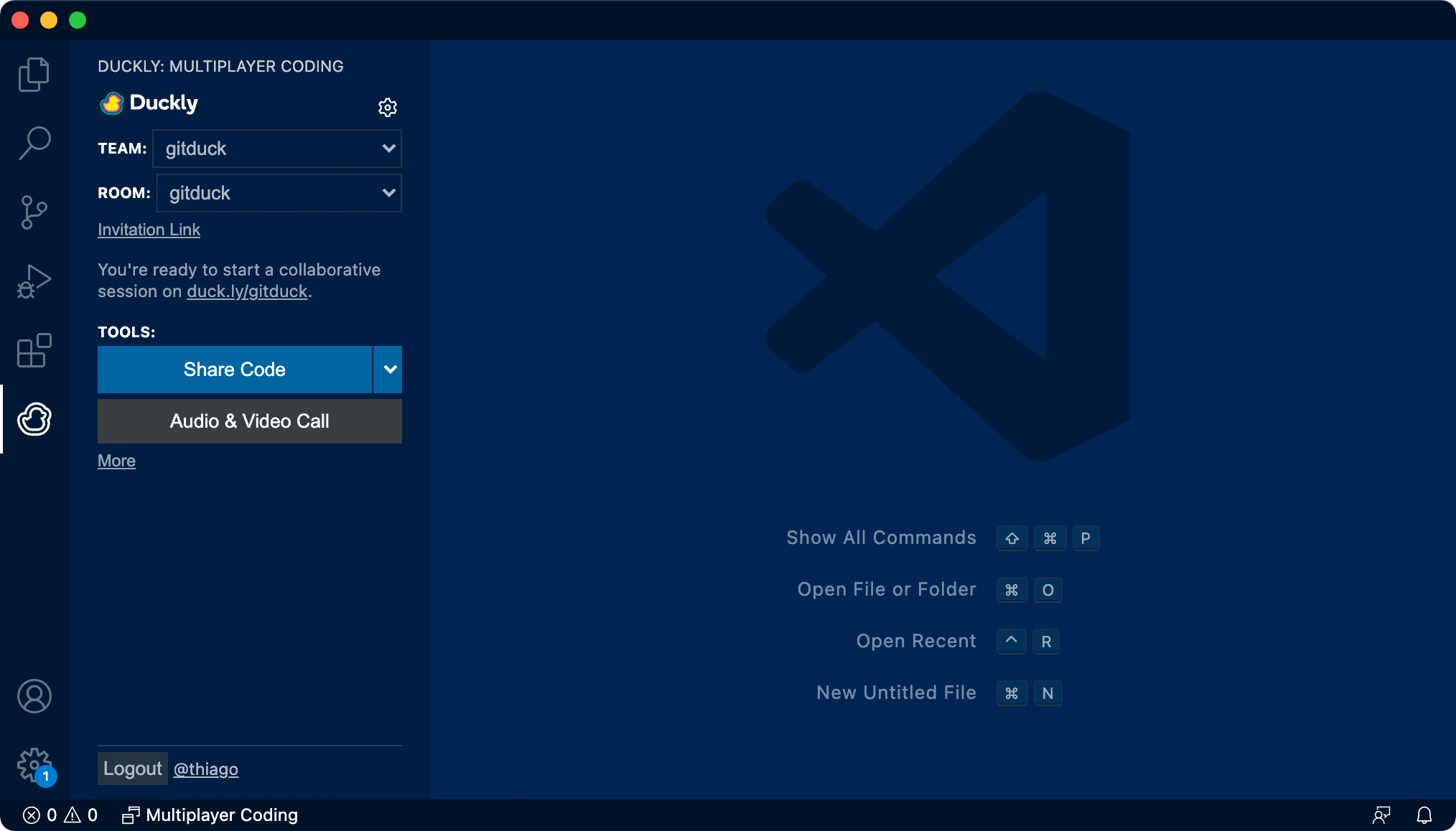Expand the ROOM gitduck selector
This screenshot has width=1456, height=831.
[388, 193]
